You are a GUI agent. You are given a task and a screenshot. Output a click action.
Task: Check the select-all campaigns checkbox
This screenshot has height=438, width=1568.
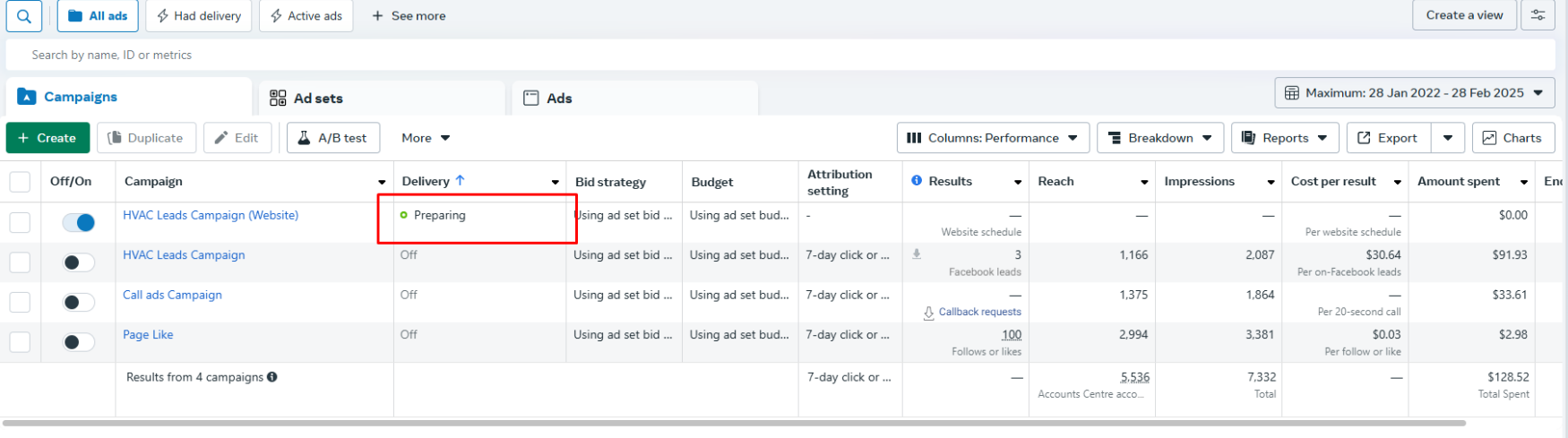click(20, 182)
